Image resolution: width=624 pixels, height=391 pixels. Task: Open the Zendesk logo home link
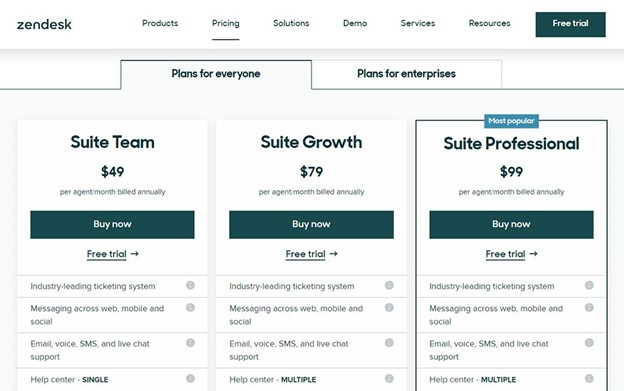pyautogui.click(x=44, y=25)
